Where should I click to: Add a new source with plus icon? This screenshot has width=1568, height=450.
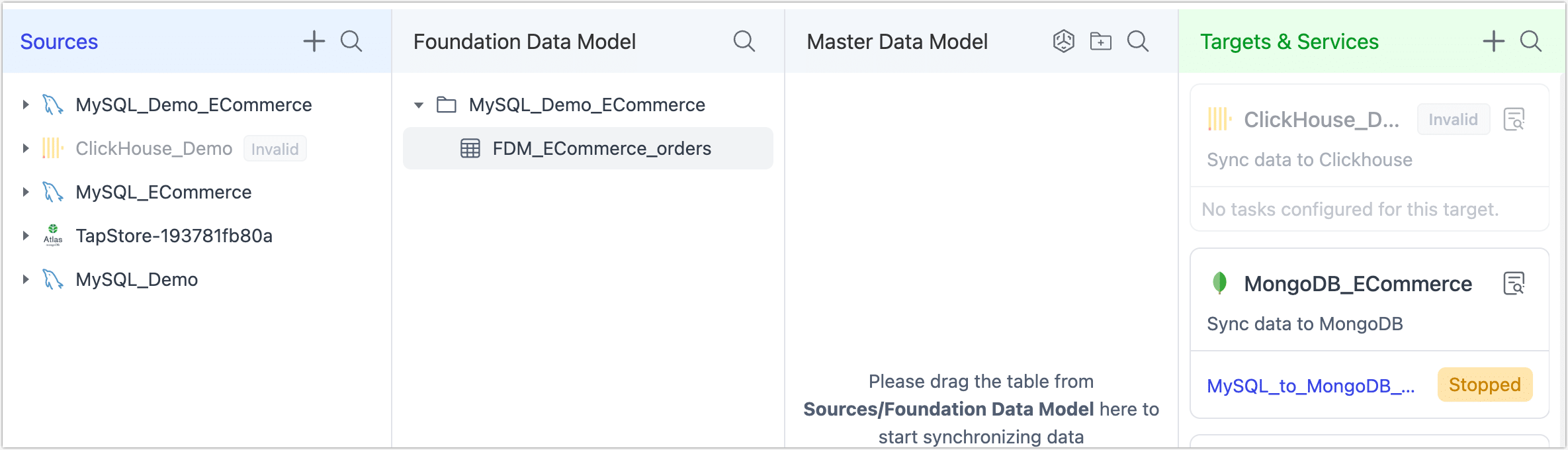click(314, 42)
